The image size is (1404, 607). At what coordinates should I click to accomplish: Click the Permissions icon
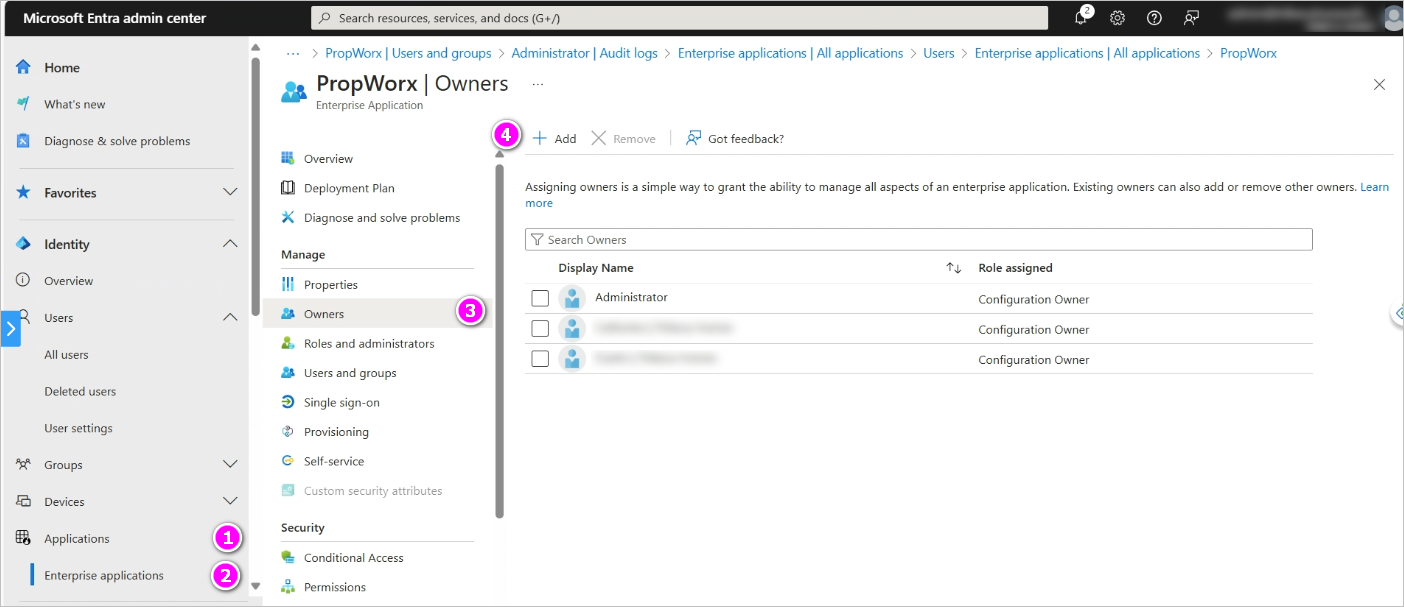click(288, 587)
